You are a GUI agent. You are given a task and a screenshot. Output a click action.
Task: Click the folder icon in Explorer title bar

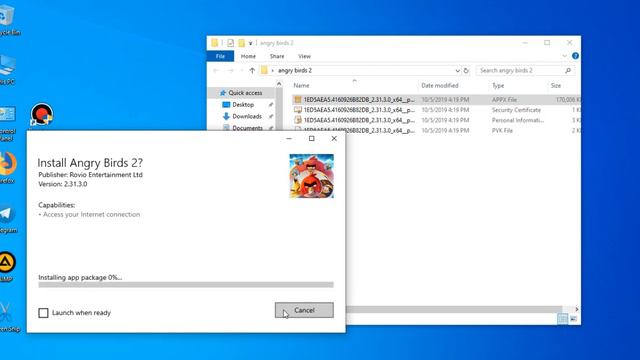215,43
